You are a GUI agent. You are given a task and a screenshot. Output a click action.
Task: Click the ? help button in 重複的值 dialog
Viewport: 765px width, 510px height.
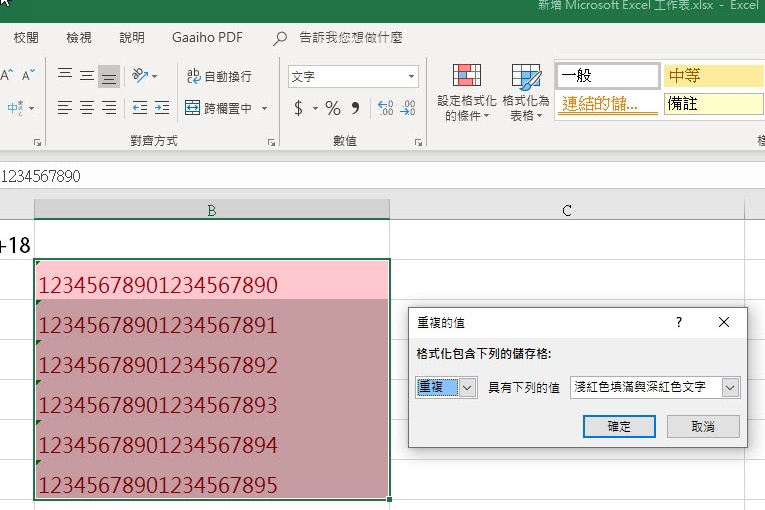click(679, 322)
